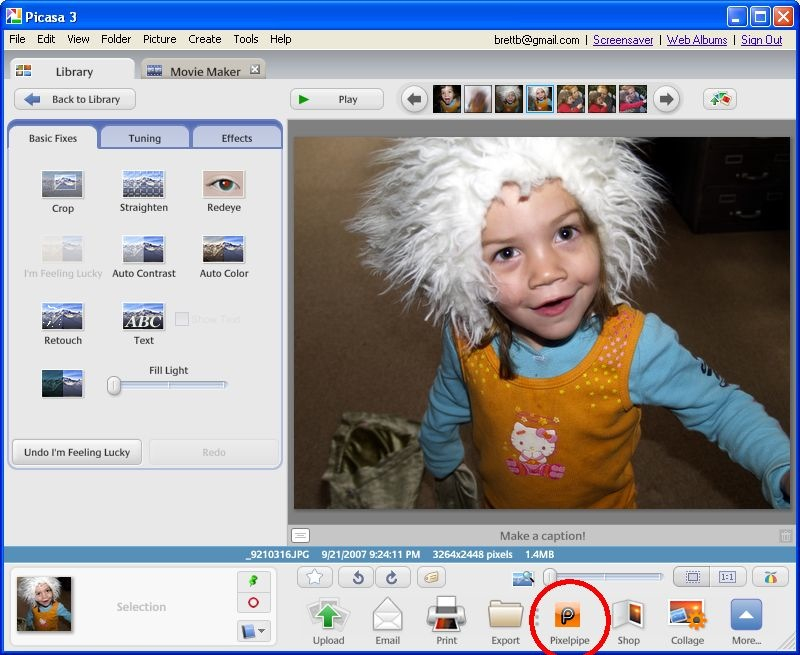Click Undo I'm Feeling Lucky
The height and width of the screenshot is (655, 800).
coord(77,452)
